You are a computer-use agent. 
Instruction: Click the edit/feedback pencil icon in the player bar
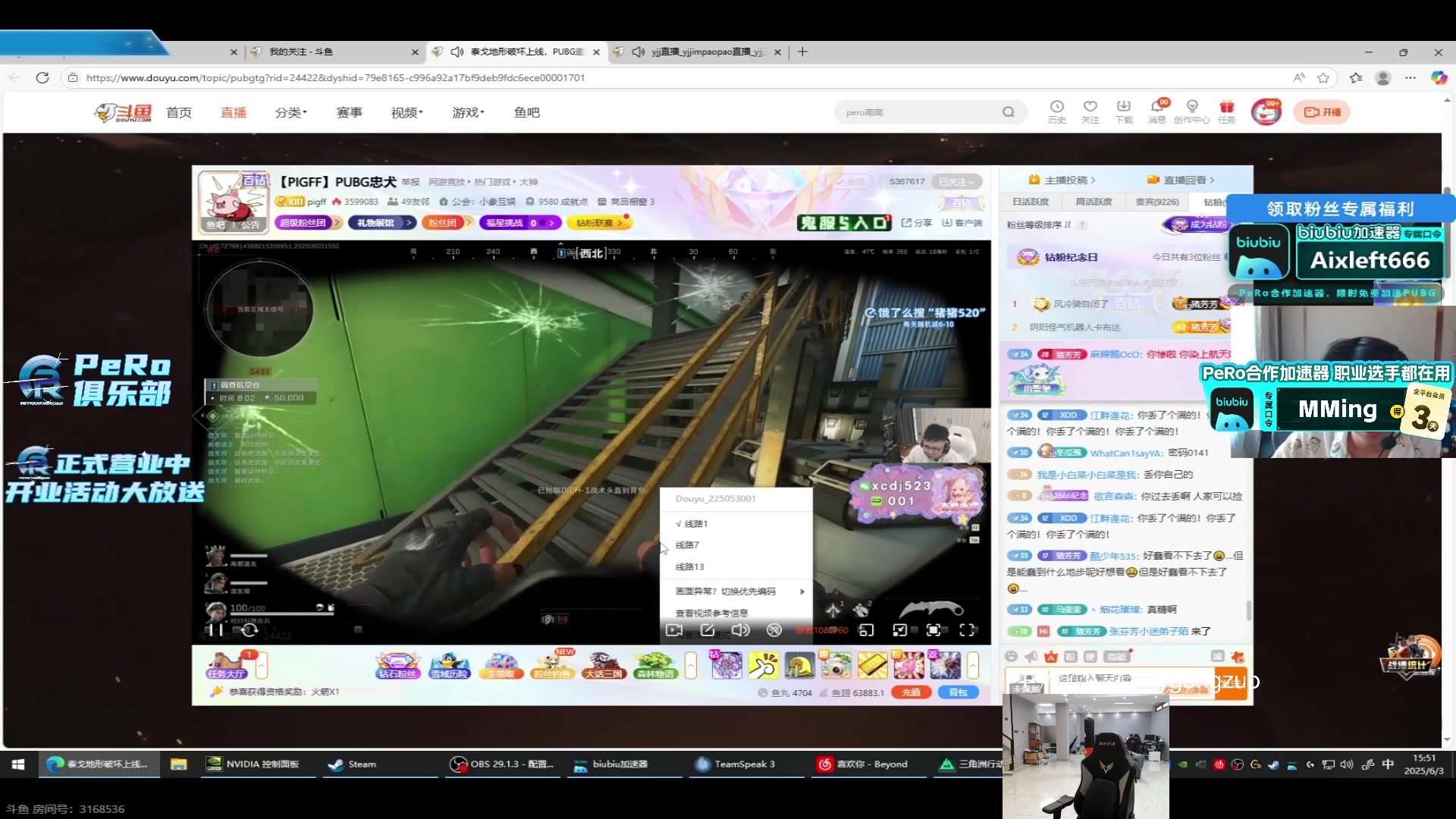pos(708,630)
